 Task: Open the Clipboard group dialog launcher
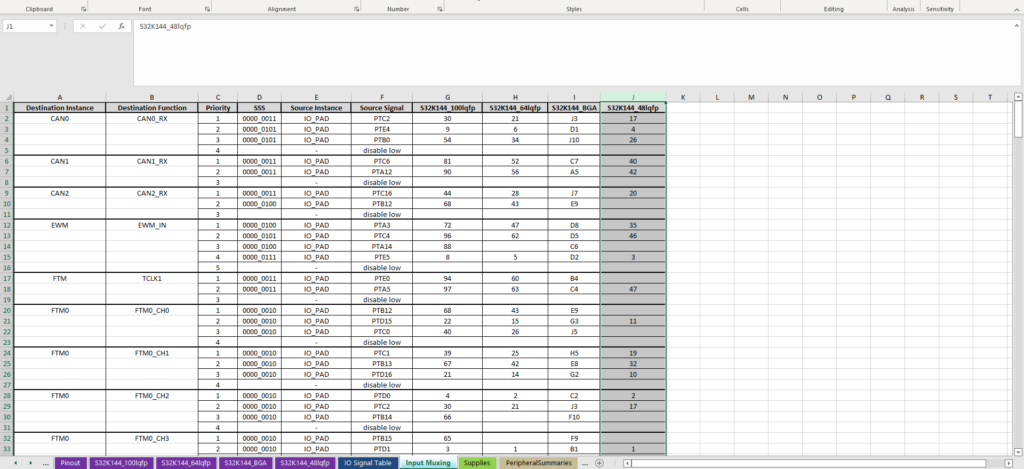[x=83, y=8]
